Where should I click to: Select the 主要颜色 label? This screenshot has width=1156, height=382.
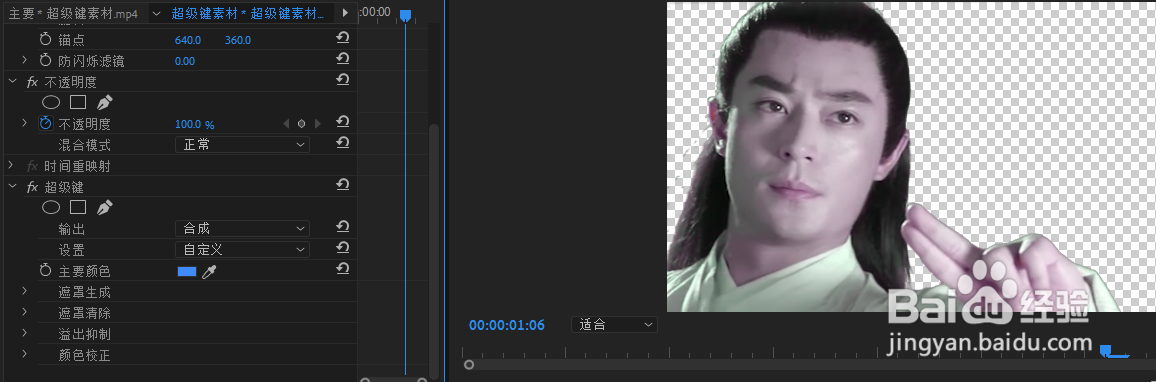point(85,271)
